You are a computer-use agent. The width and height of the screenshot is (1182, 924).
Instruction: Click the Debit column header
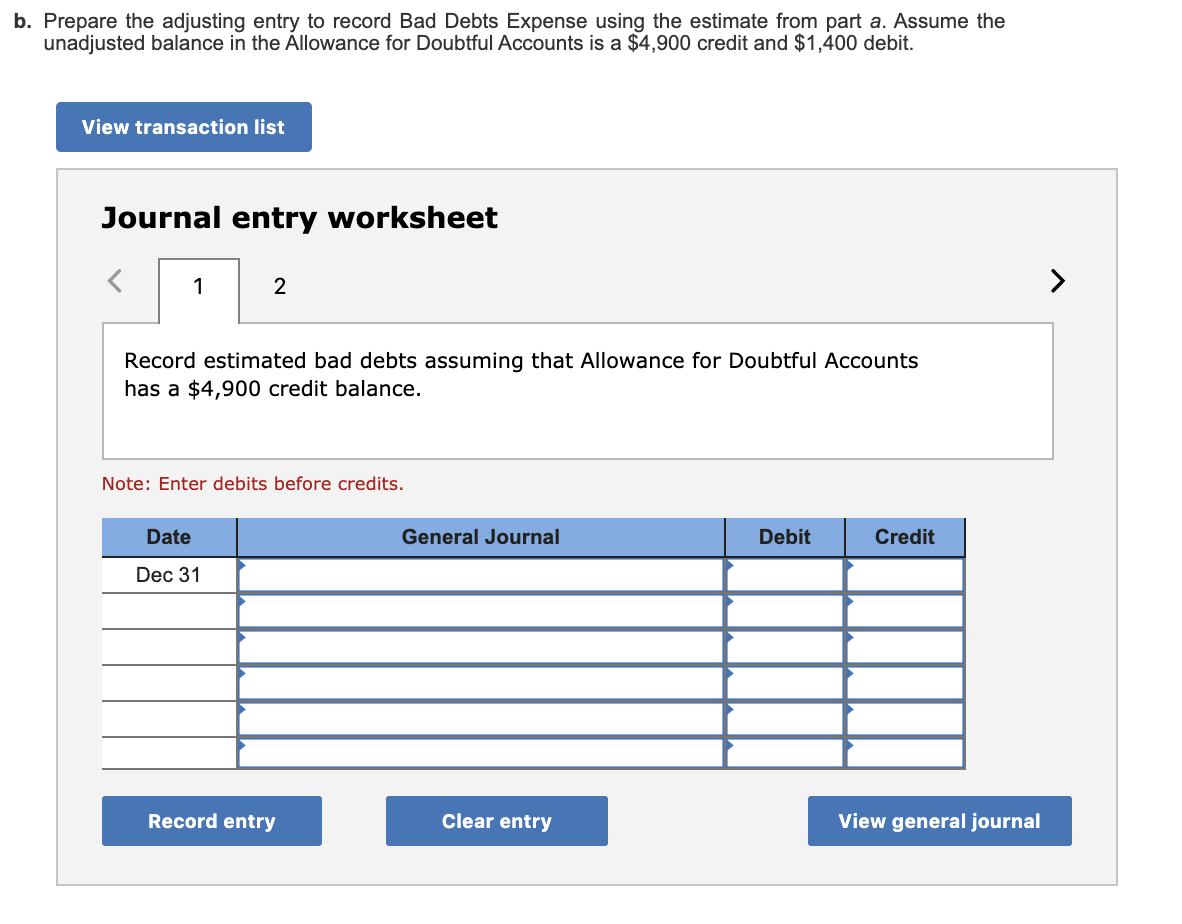(785, 537)
